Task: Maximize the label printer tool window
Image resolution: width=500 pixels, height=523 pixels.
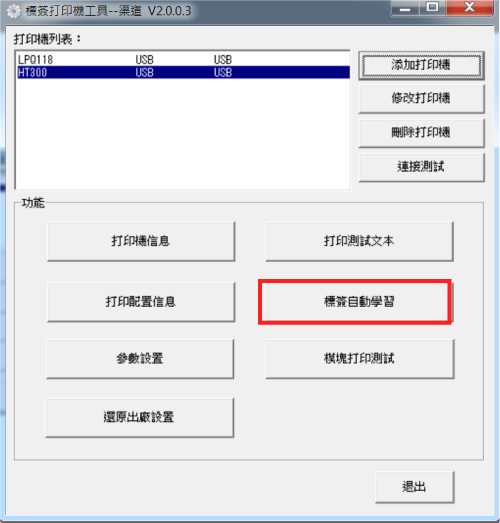Action: 433,7
